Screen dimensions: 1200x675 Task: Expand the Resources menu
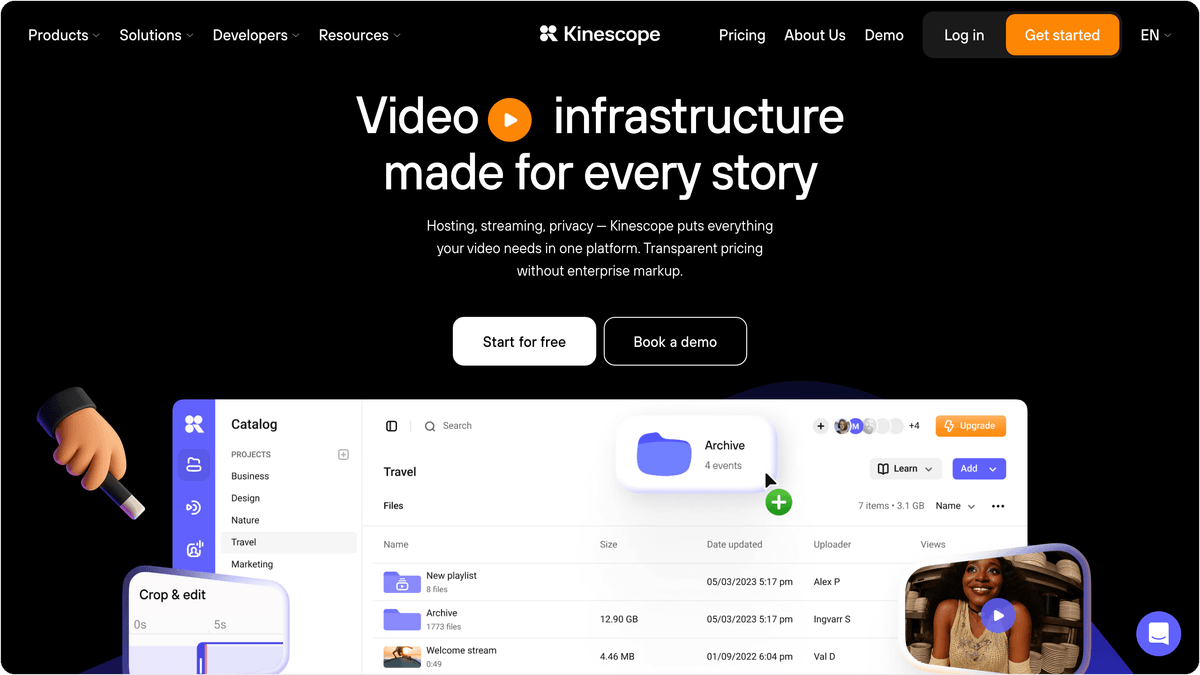click(360, 35)
